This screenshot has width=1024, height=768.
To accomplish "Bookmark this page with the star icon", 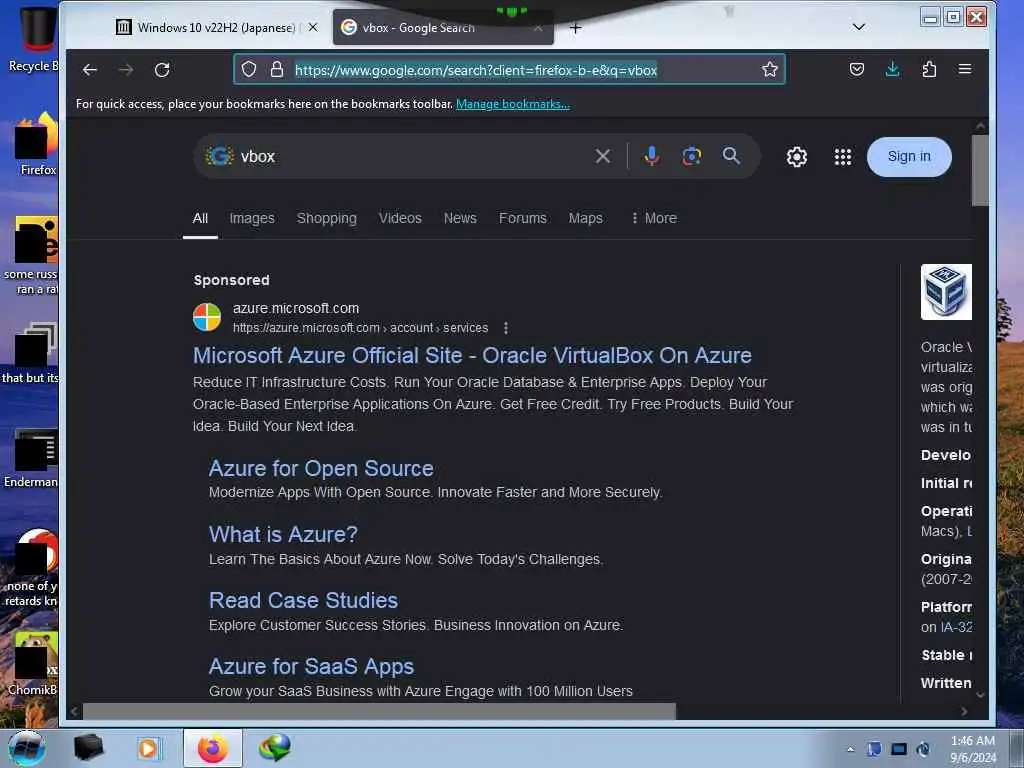I will [x=769, y=69].
